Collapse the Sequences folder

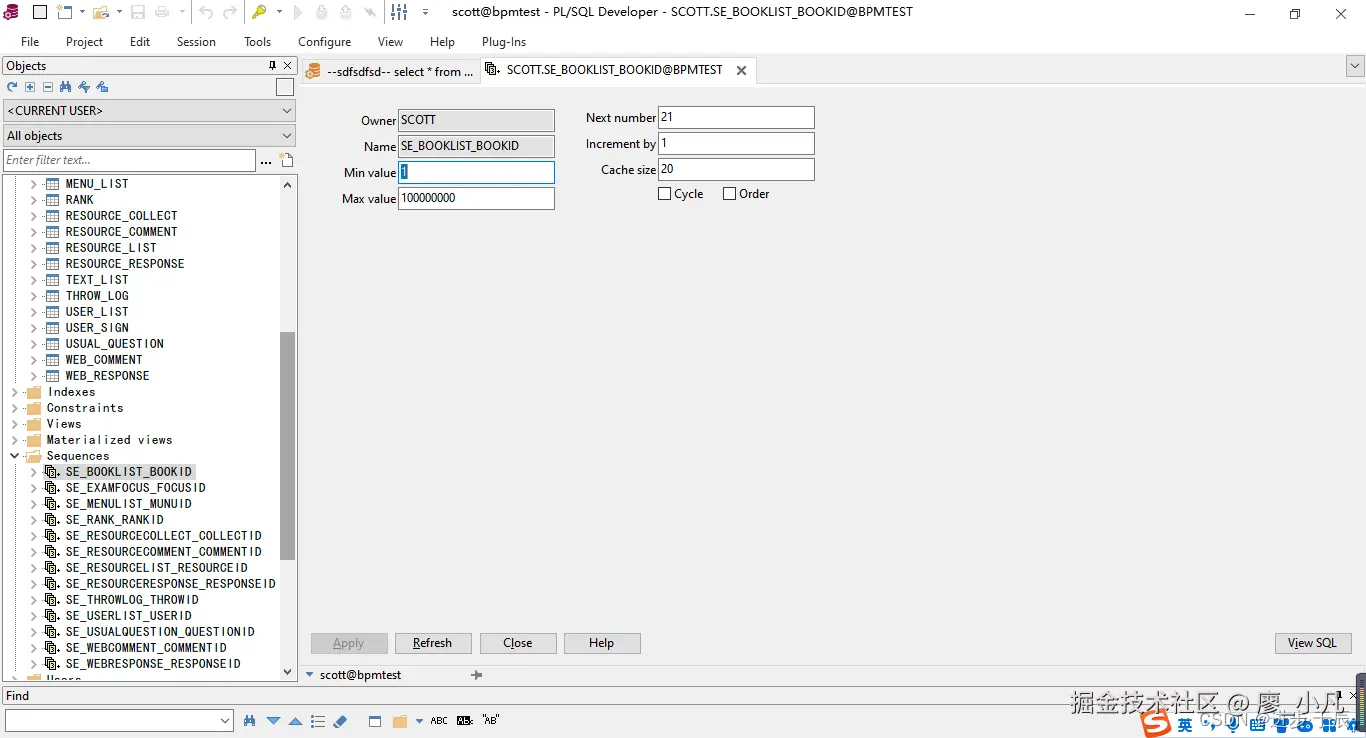tap(15, 456)
